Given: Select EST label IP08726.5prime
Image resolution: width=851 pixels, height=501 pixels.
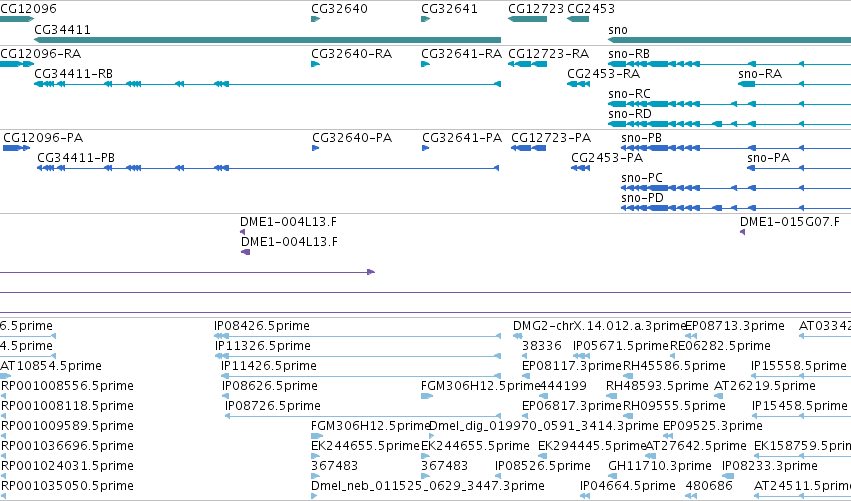Looking at the screenshot, I should (x=272, y=406).
